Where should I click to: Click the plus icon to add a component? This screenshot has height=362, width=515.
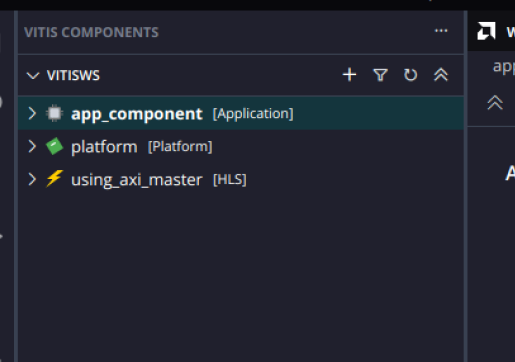point(349,75)
